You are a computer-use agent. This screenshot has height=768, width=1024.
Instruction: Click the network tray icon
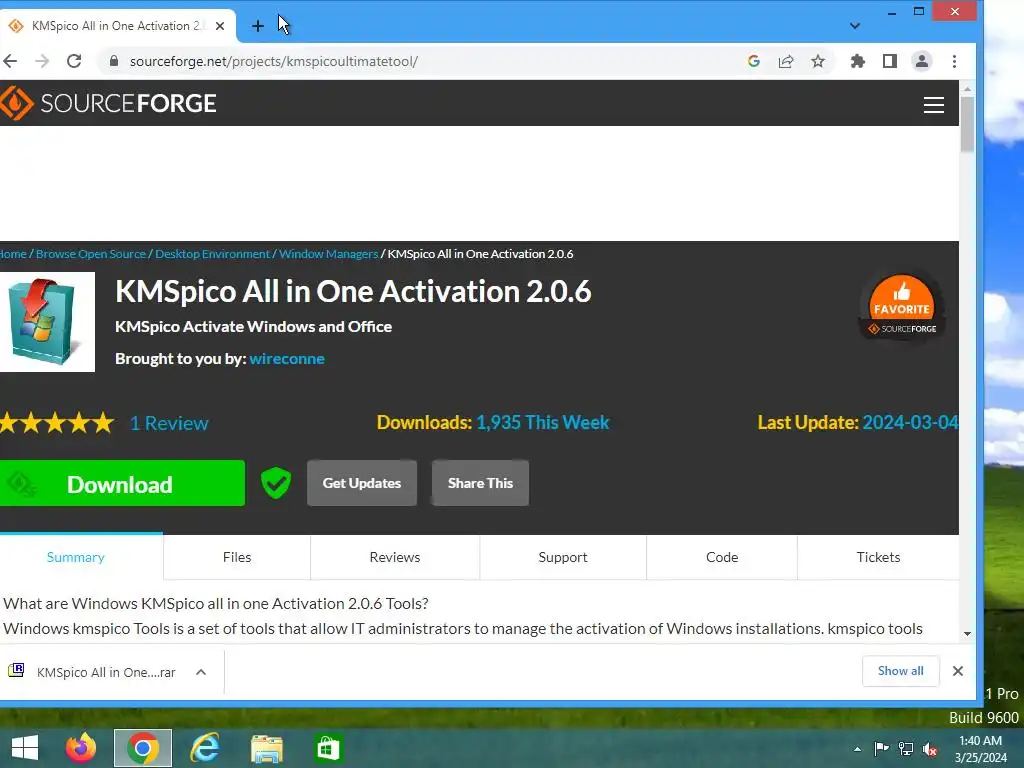[906, 749]
